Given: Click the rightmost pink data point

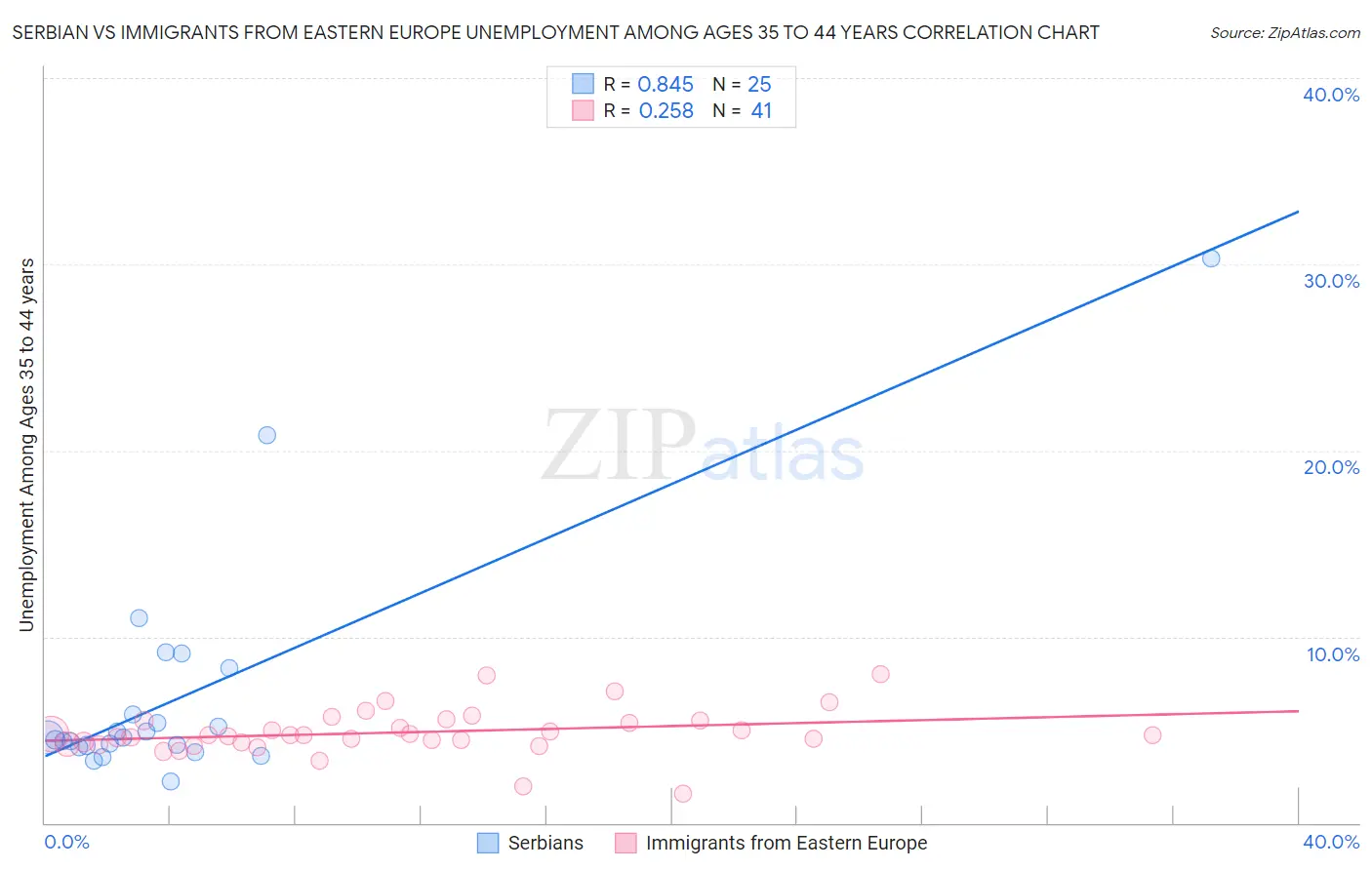Looking at the screenshot, I should point(1152,735).
